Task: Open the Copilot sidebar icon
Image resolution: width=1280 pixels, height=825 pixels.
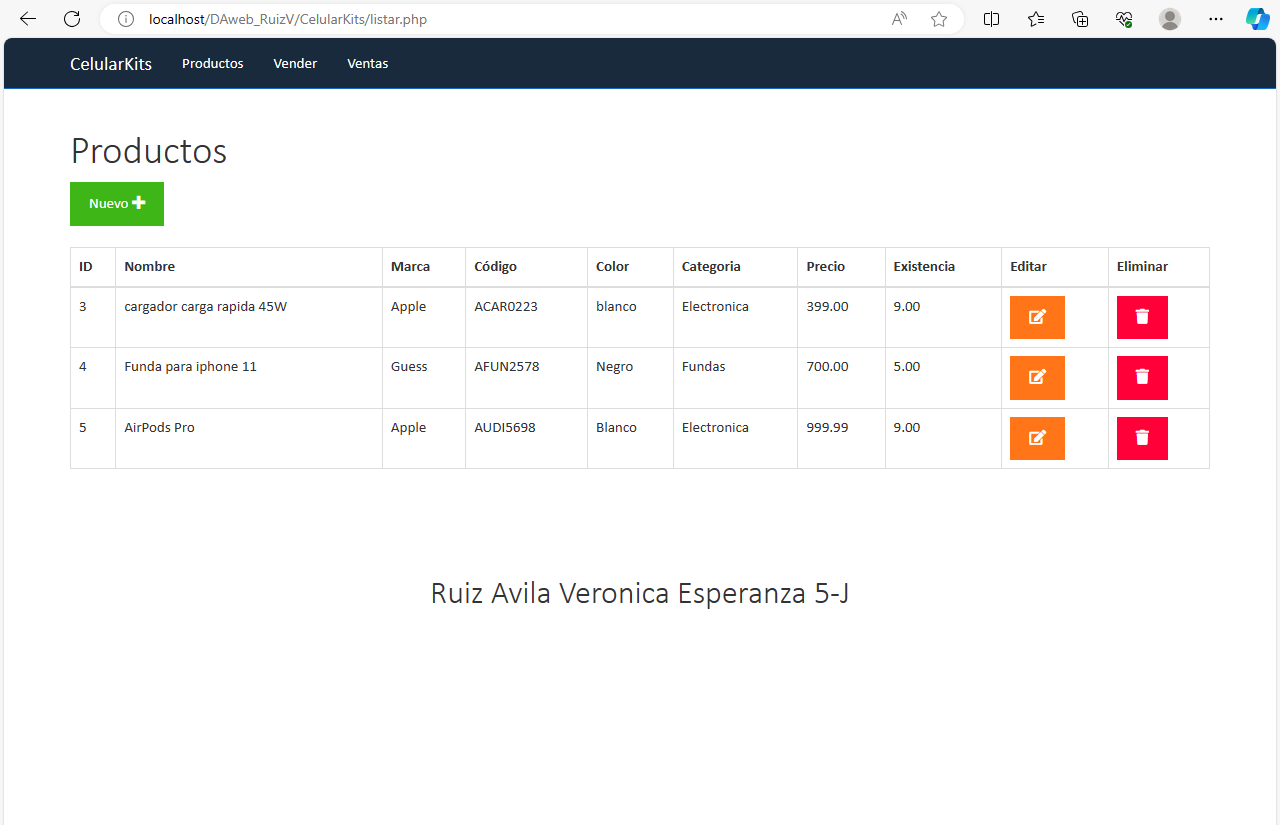Action: (x=1257, y=18)
